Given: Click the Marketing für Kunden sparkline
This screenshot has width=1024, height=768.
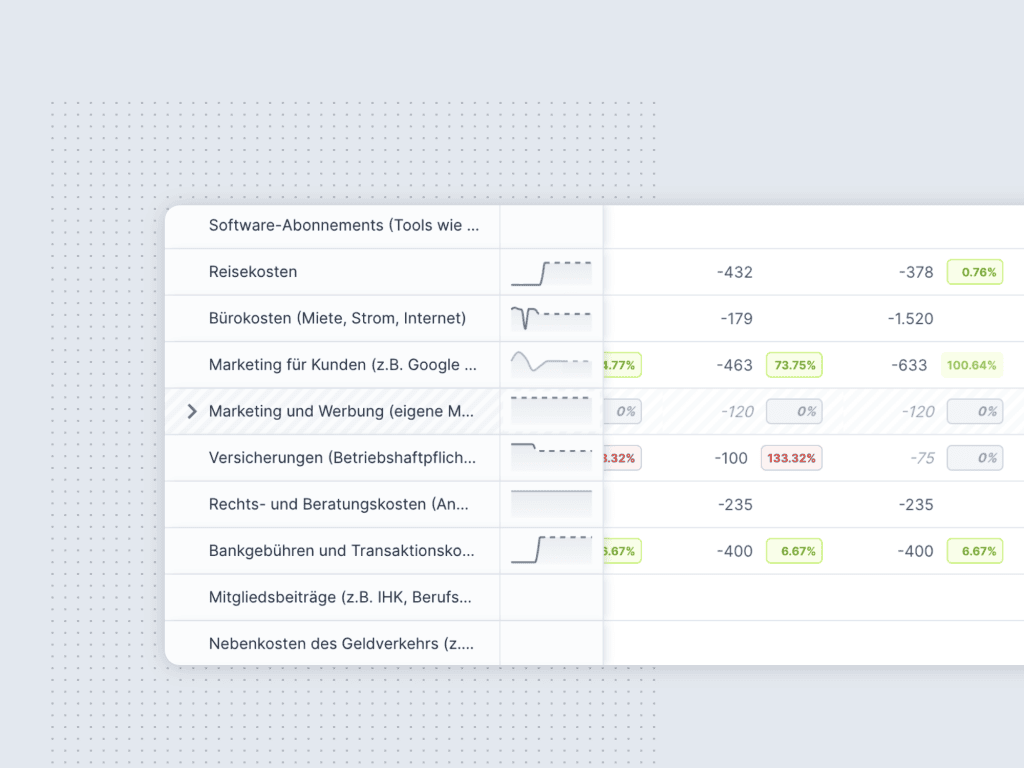Looking at the screenshot, I should pyautogui.click(x=551, y=364).
